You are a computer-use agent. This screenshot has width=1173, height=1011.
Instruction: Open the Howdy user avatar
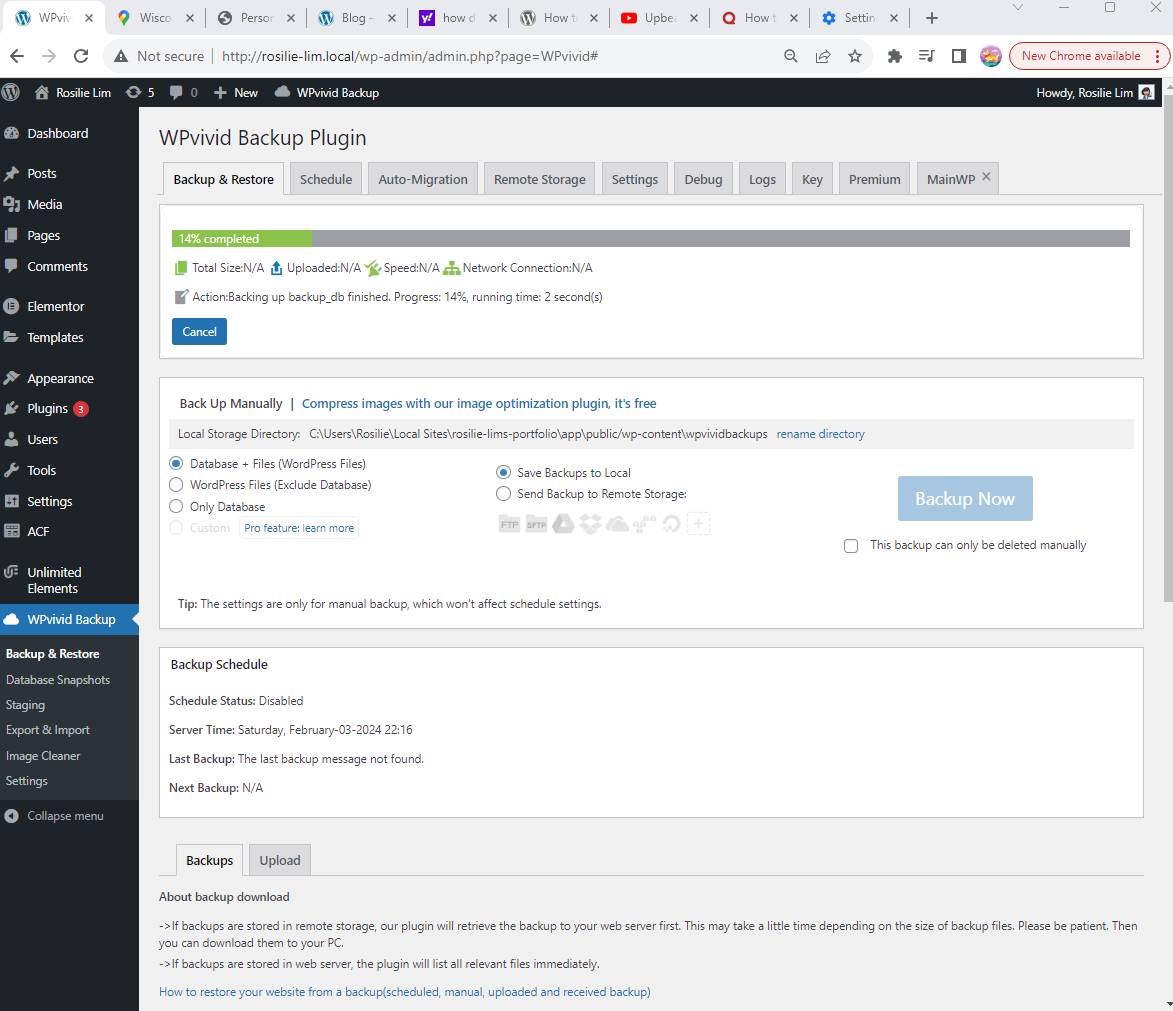1146,92
